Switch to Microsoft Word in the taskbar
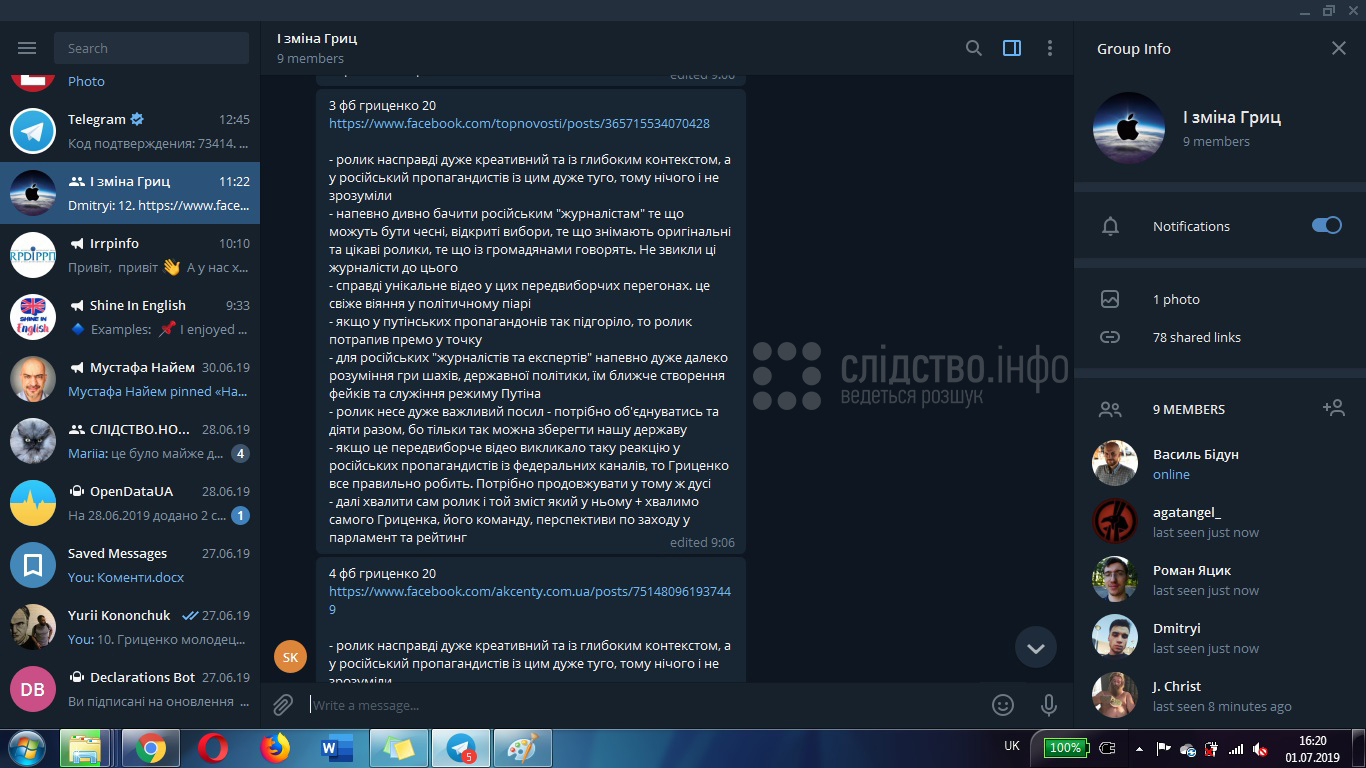 [x=336, y=748]
